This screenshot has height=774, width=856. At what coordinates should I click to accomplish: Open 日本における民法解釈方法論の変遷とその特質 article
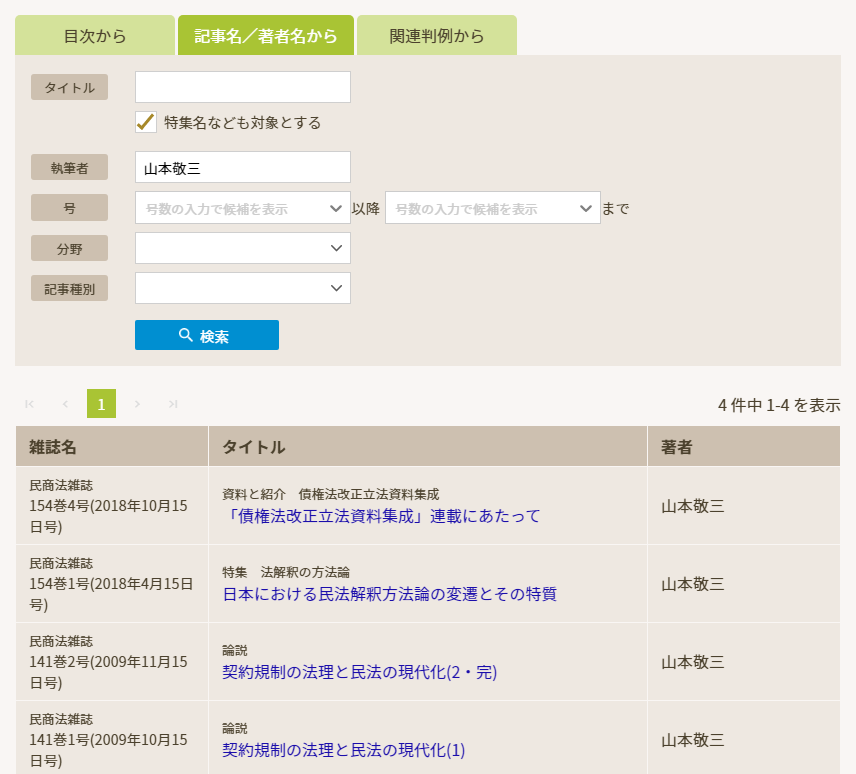(x=390, y=594)
